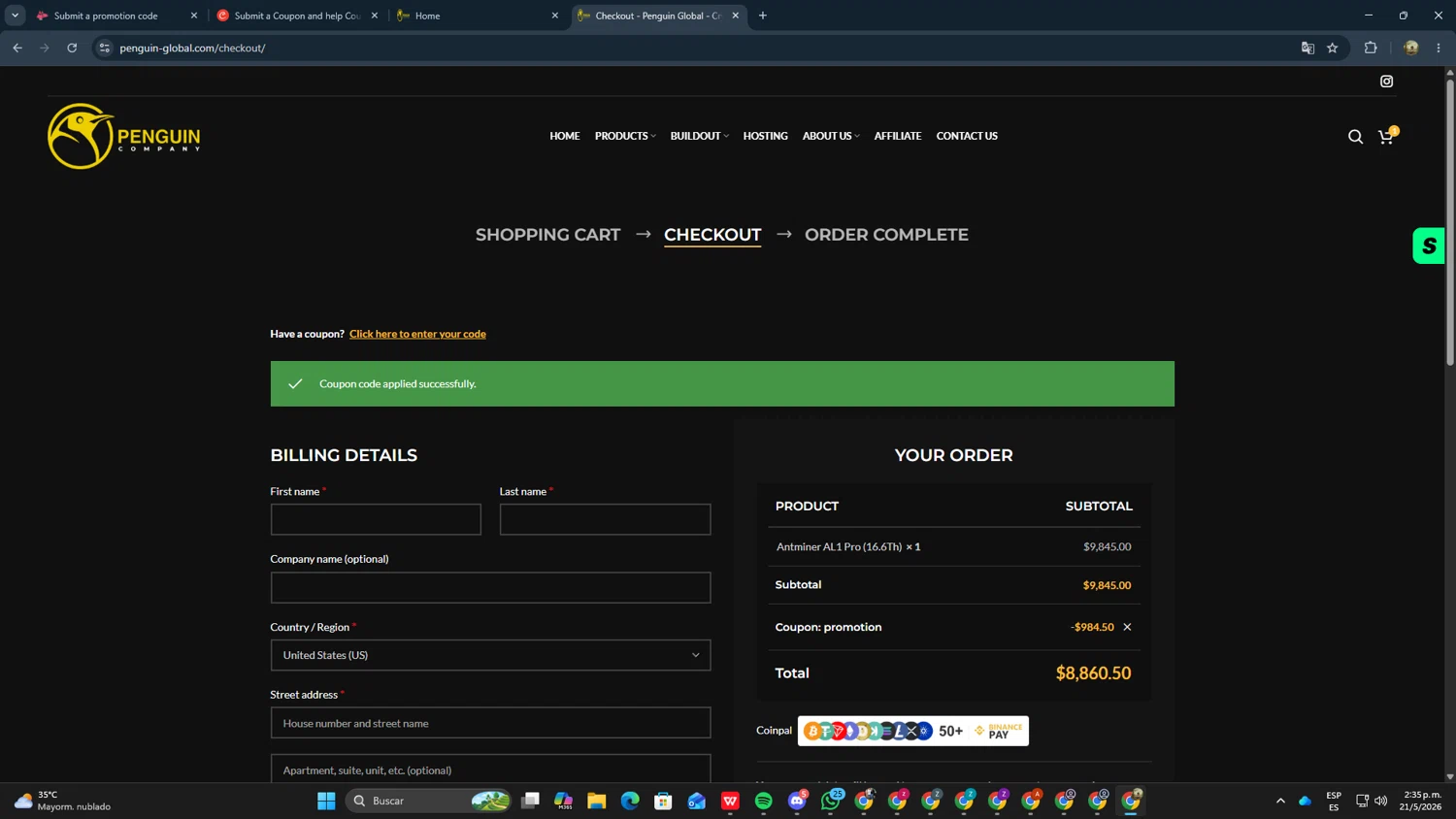Click the ORDER COMPLETE step

click(886, 235)
